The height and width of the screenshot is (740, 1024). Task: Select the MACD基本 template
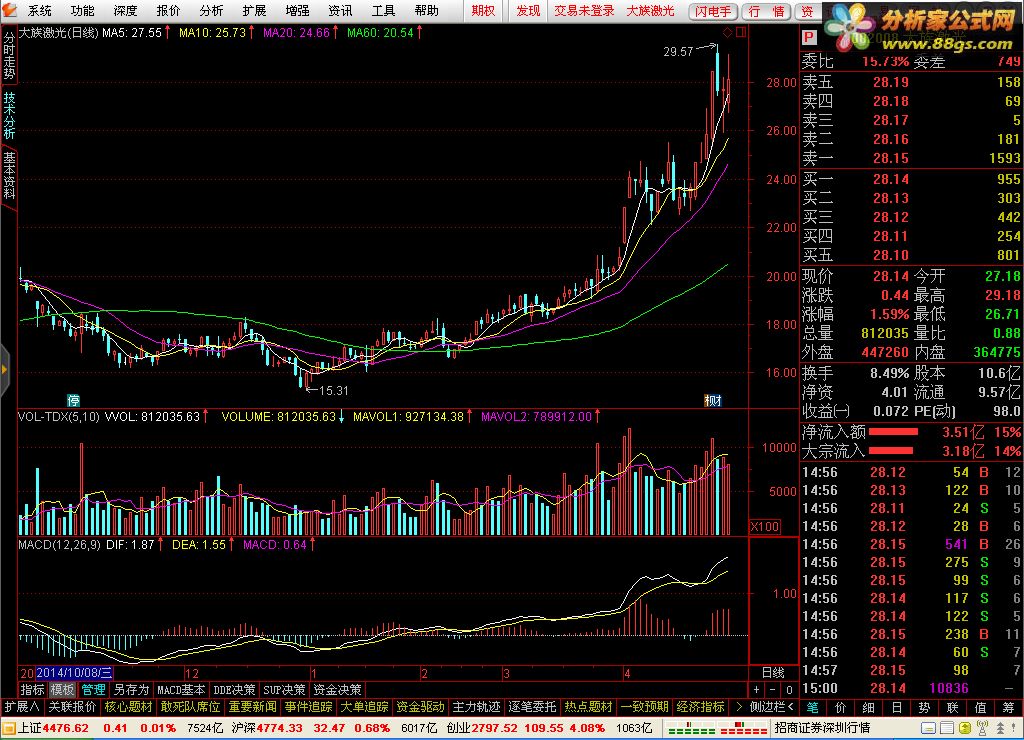pos(181,690)
